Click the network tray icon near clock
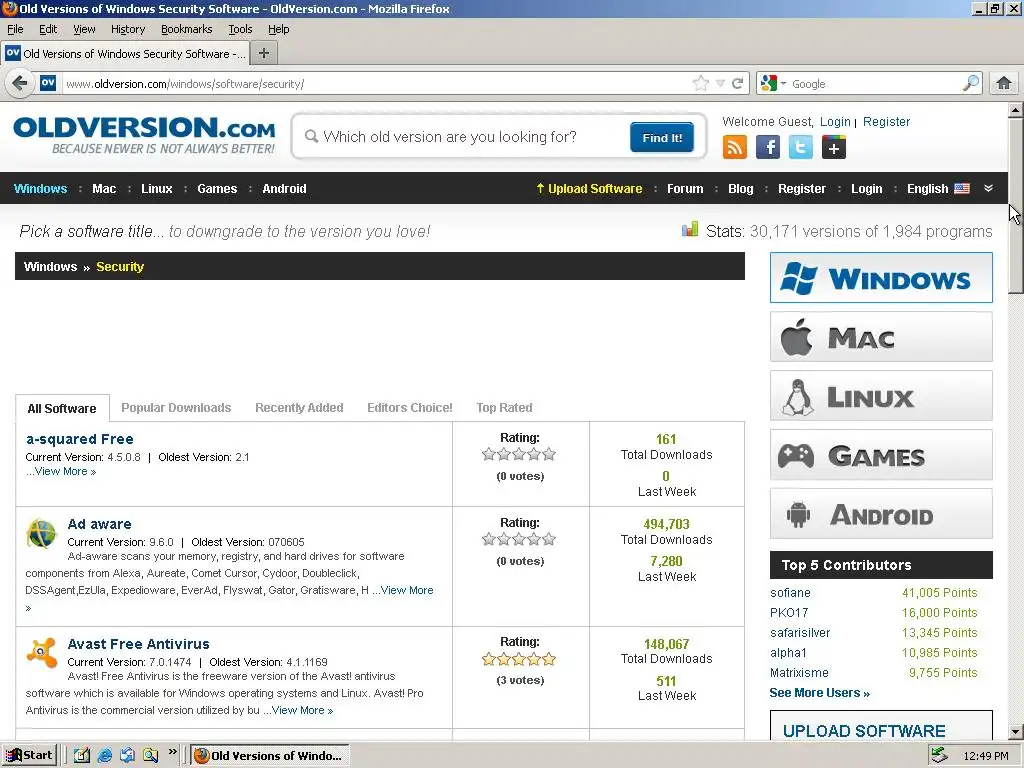The width and height of the screenshot is (1024, 768). click(939, 755)
